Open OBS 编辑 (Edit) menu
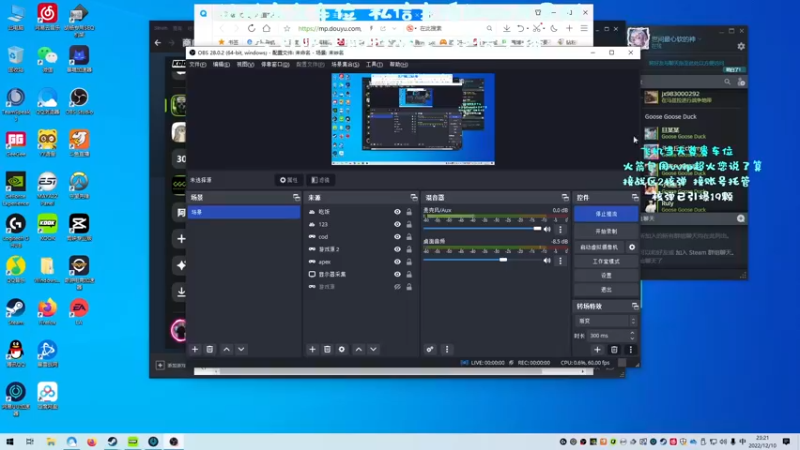This screenshot has width=800, height=450. 221,65
